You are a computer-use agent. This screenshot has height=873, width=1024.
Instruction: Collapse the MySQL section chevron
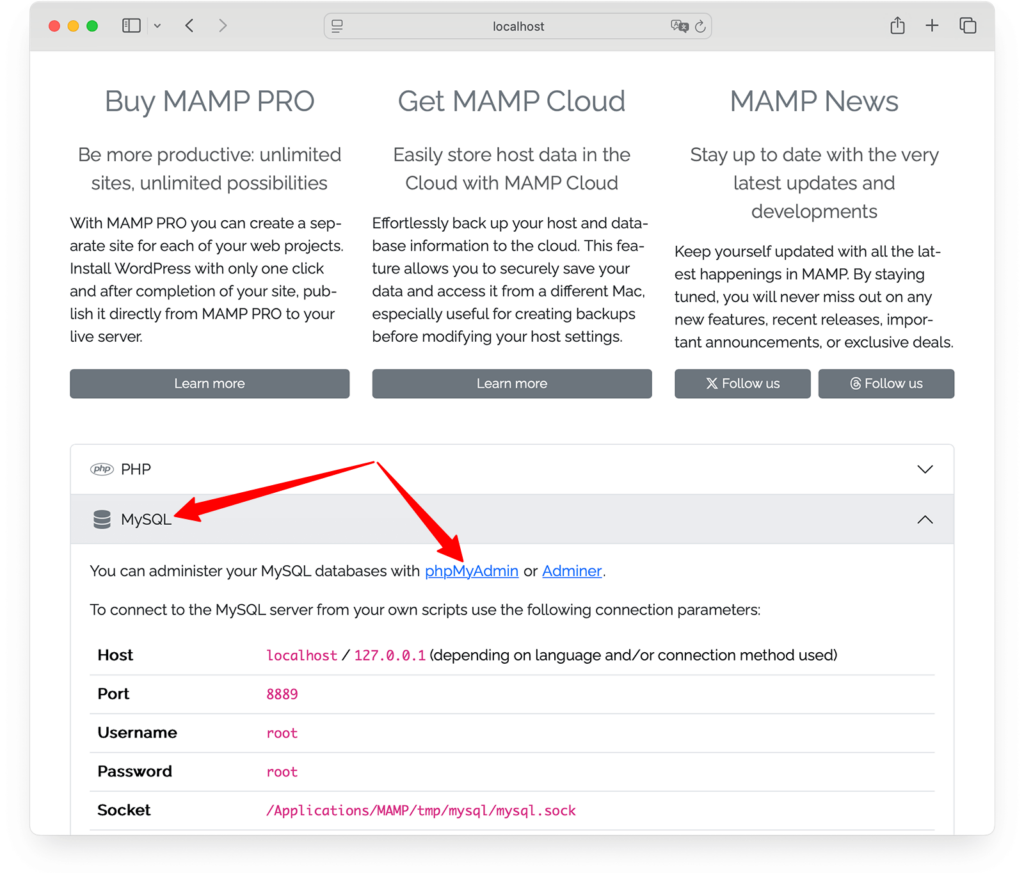(925, 520)
